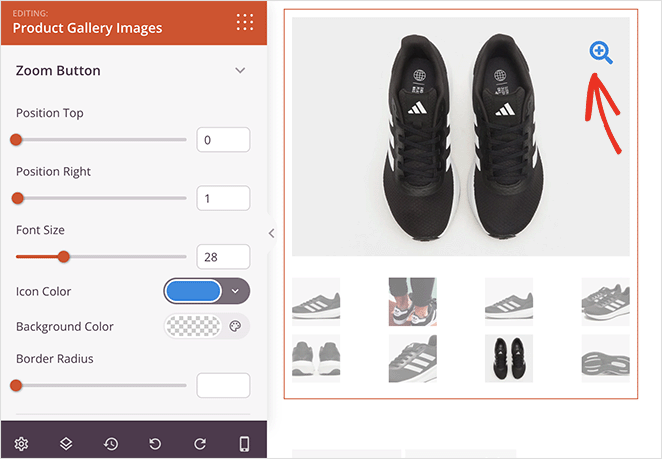Select the first grey side-view sneaker thumbnail
This screenshot has height=459, width=662.
click(x=316, y=301)
